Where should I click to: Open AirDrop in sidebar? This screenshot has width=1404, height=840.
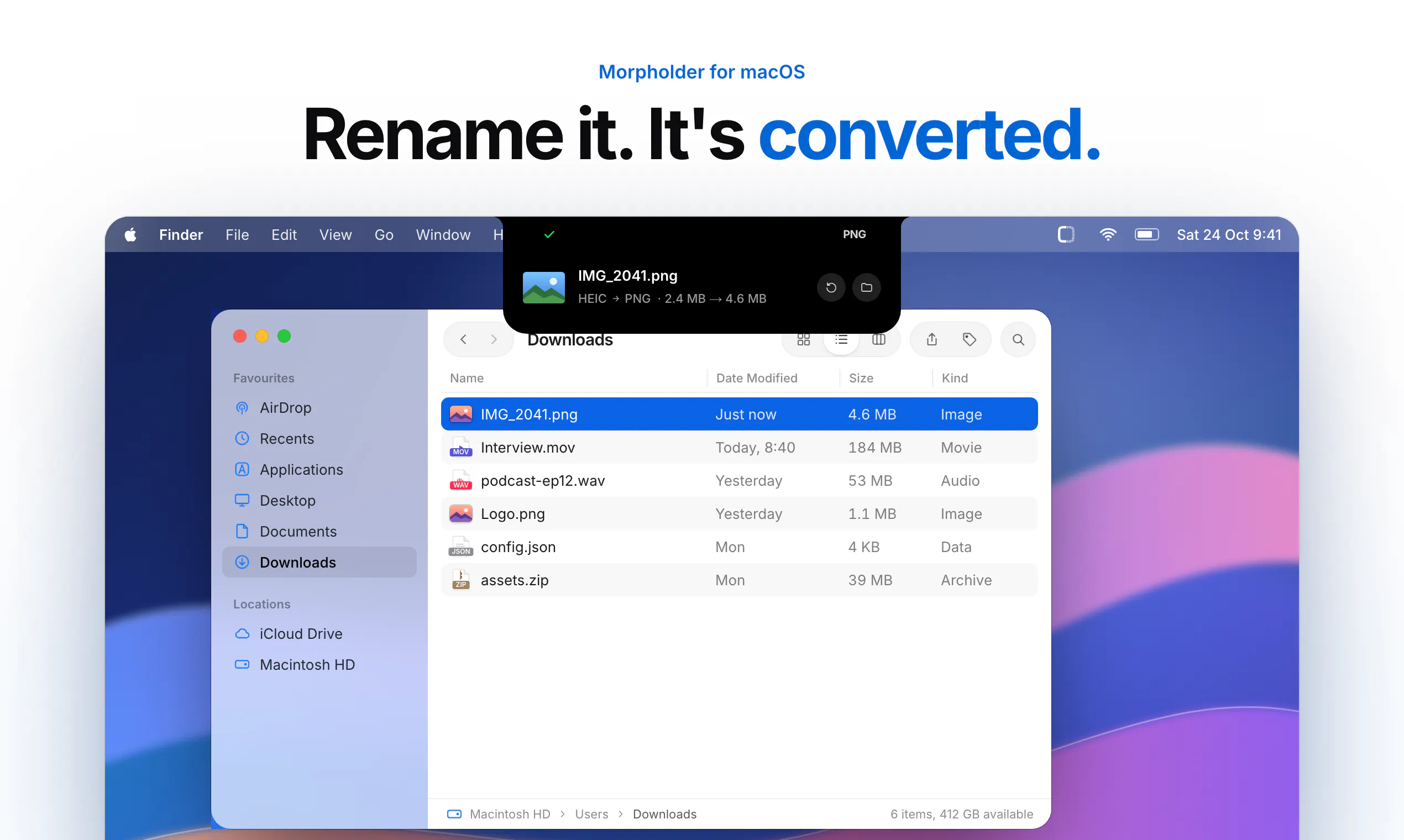click(319, 408)
